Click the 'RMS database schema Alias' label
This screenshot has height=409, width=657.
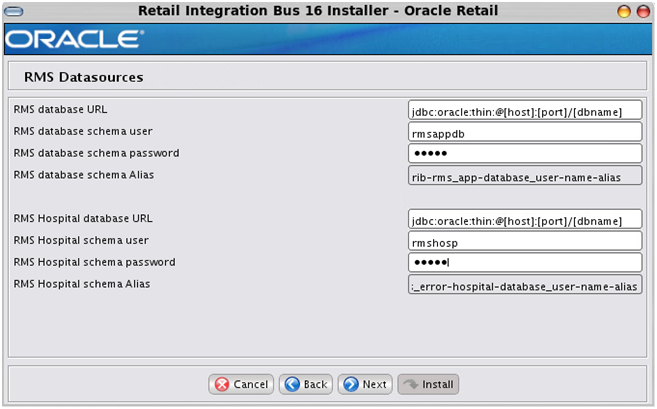coord(84,175)
